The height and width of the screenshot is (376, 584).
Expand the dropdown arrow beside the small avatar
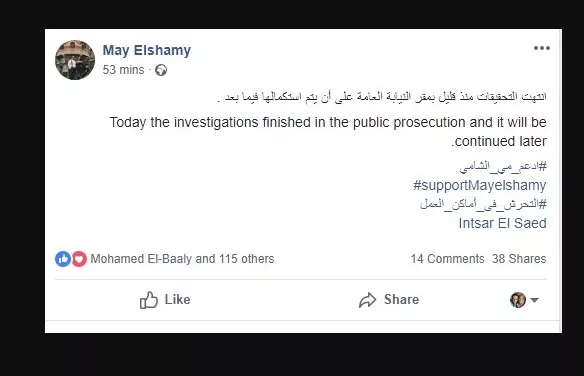534,300
